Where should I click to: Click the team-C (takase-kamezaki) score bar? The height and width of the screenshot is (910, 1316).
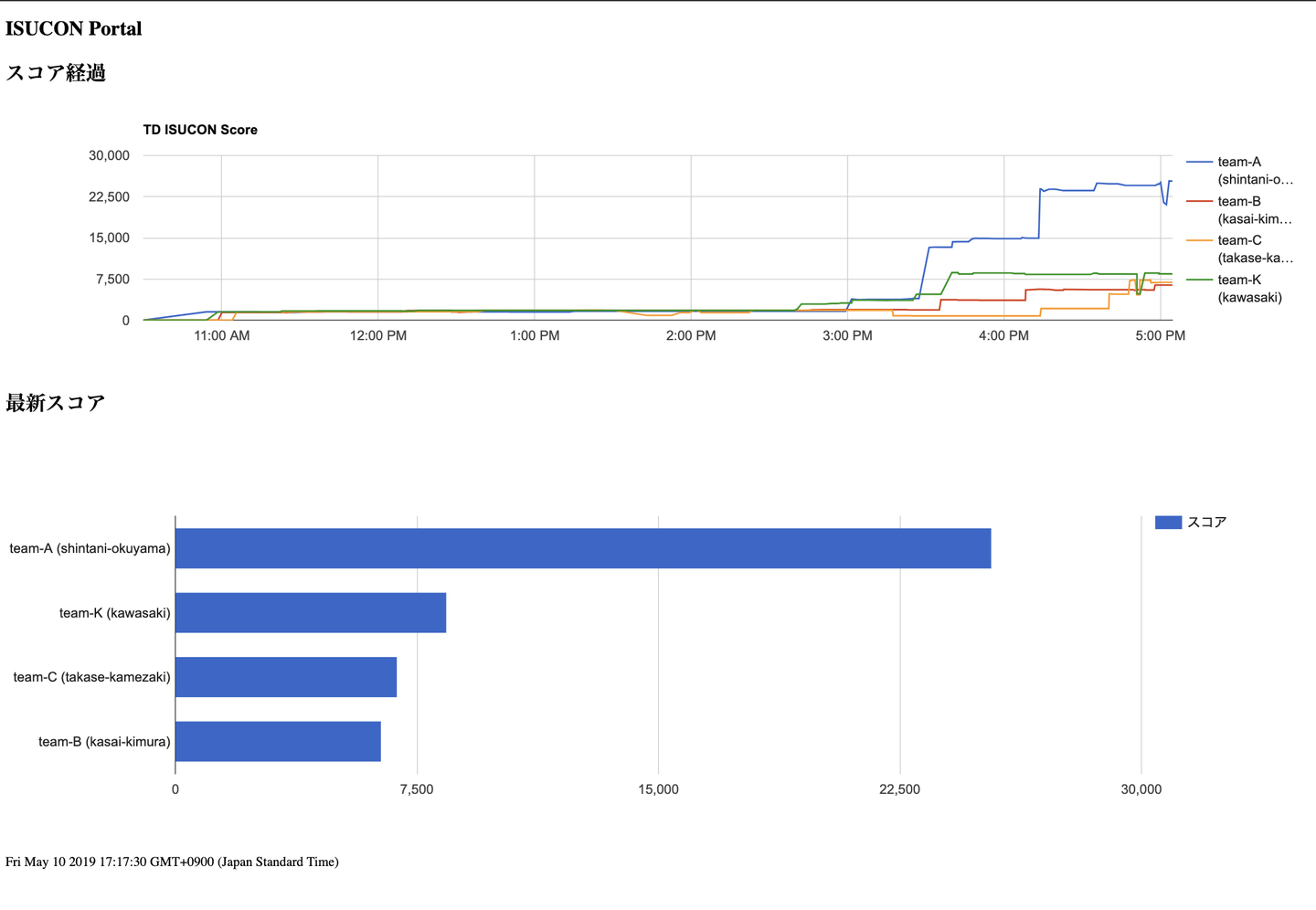pos(286,677)
